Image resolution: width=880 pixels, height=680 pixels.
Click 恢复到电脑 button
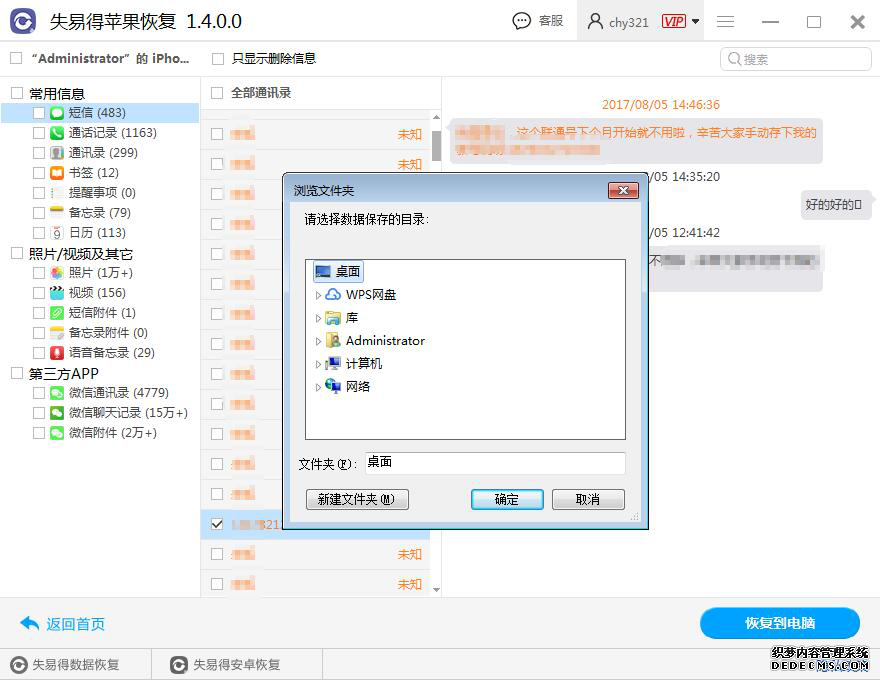pos(780,623)
